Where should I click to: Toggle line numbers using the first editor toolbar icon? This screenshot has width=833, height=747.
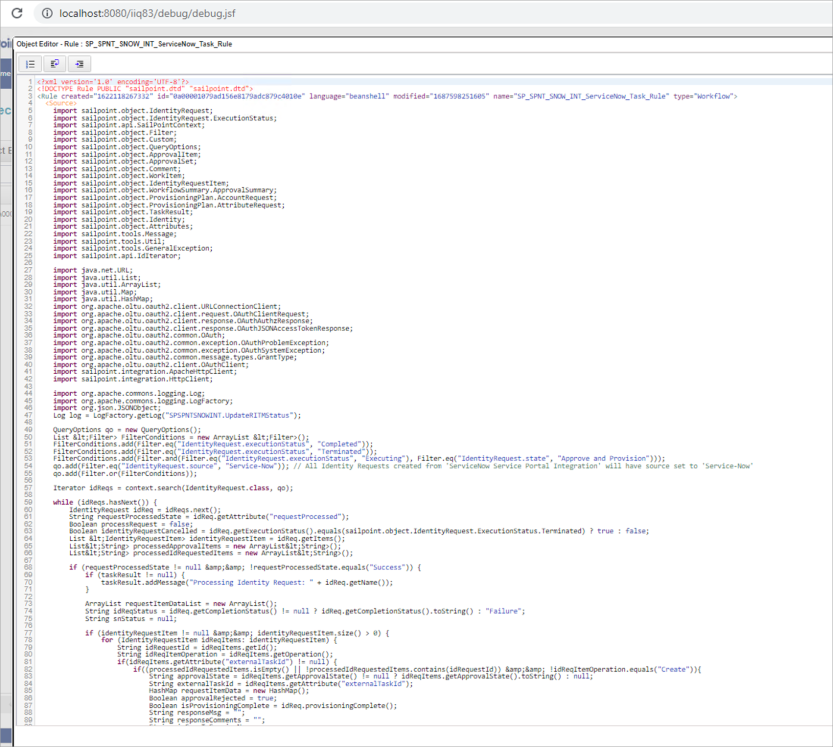[x=31, y=63]
